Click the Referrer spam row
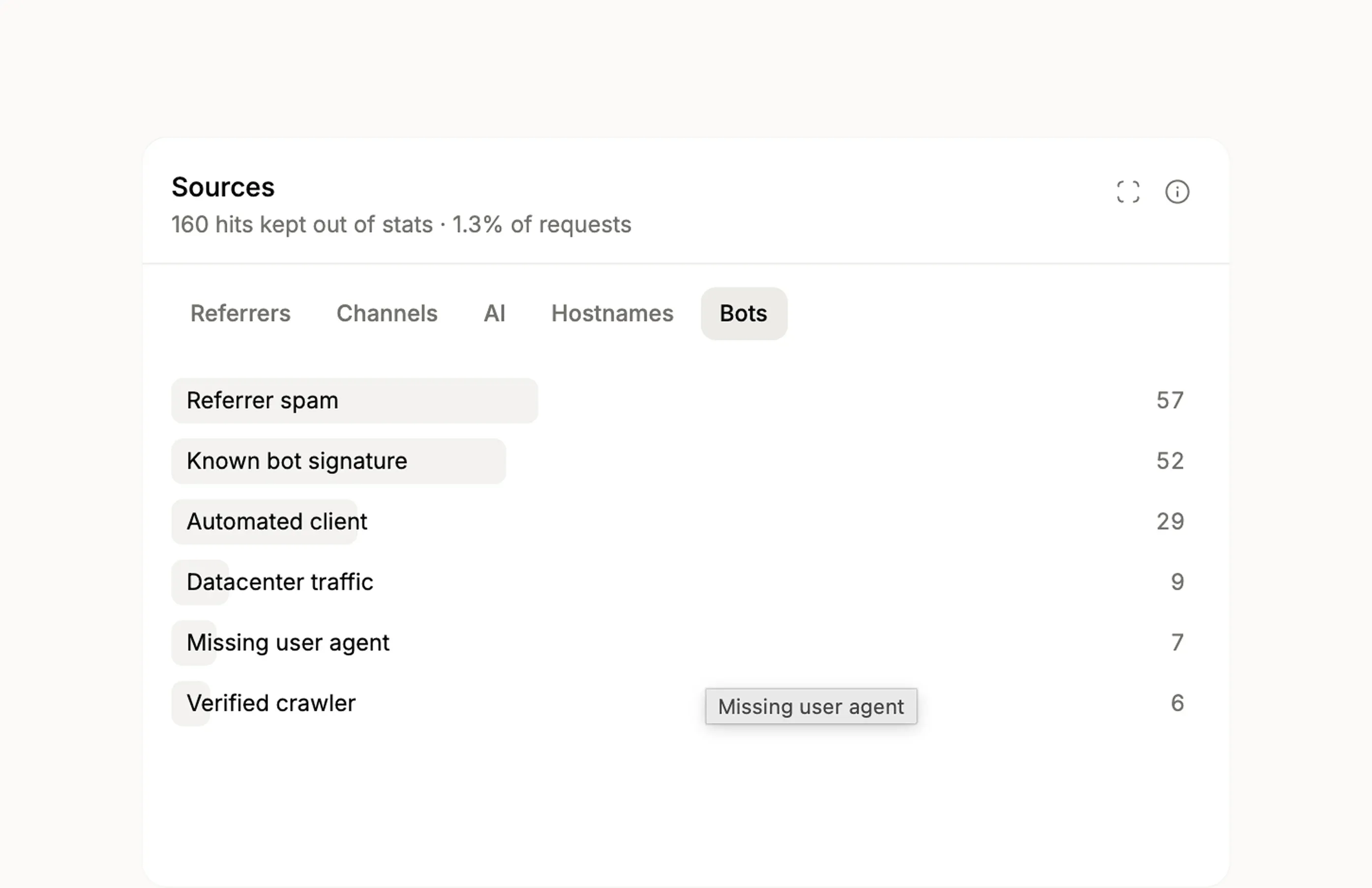This screenshot has height=888, width=1372. point(682,401)
